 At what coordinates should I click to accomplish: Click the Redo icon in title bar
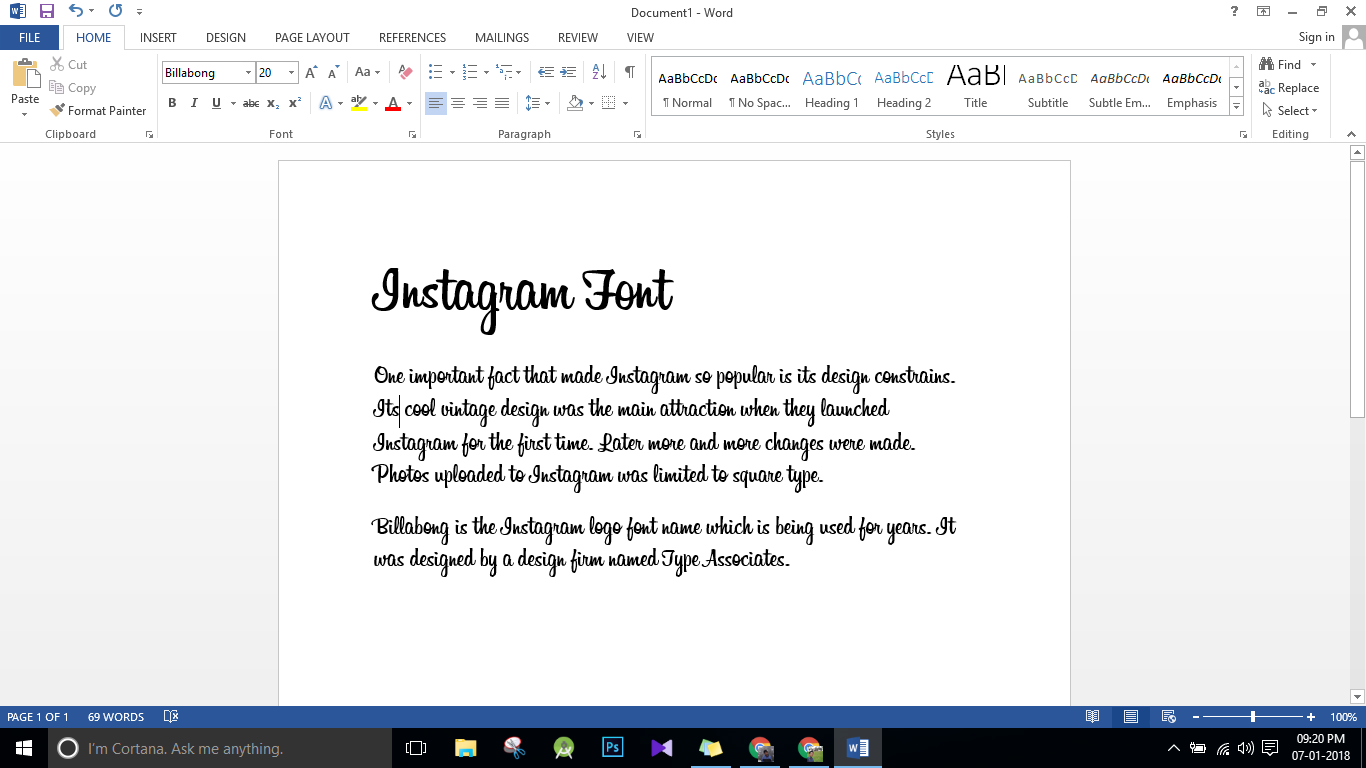pyautogui.click(x=115, y=11)
